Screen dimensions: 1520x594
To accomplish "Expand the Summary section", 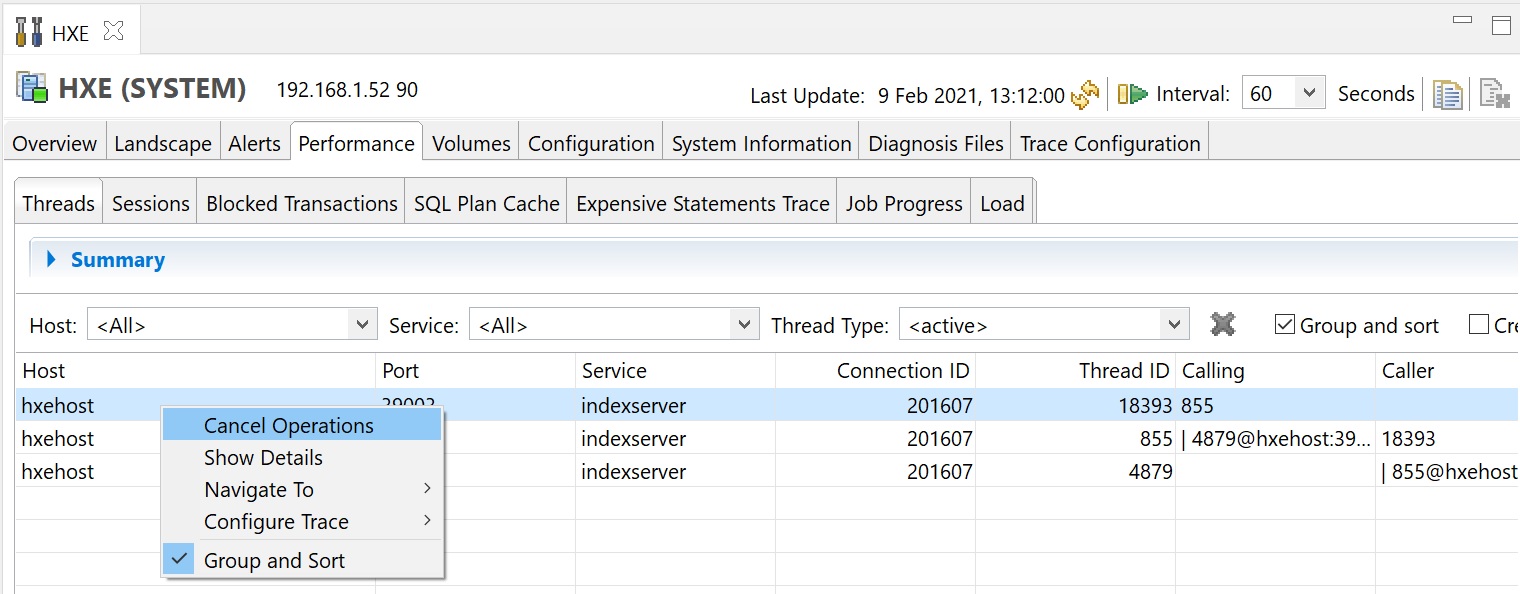I will pyautogui.click(x=52, y=260).
